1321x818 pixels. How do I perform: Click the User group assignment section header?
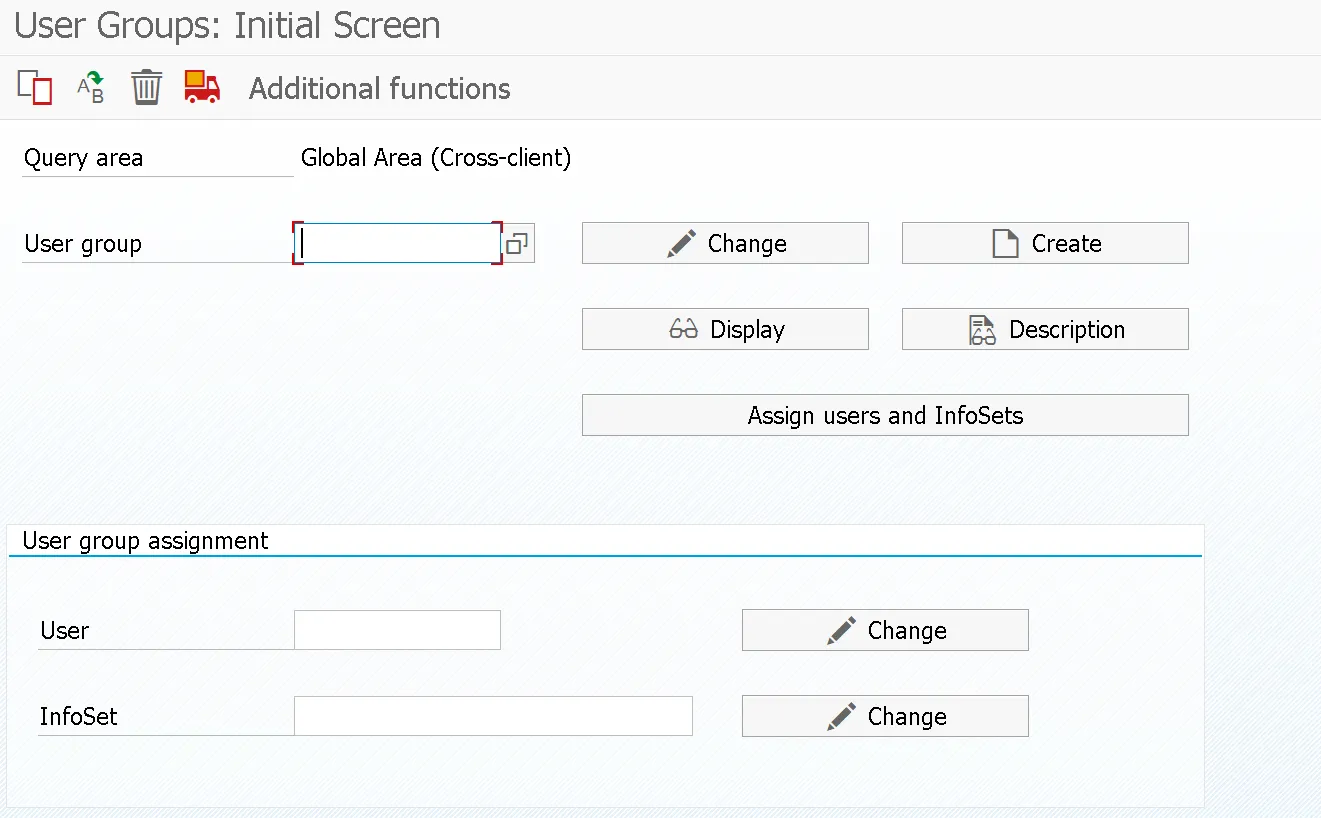click(146, 541)
